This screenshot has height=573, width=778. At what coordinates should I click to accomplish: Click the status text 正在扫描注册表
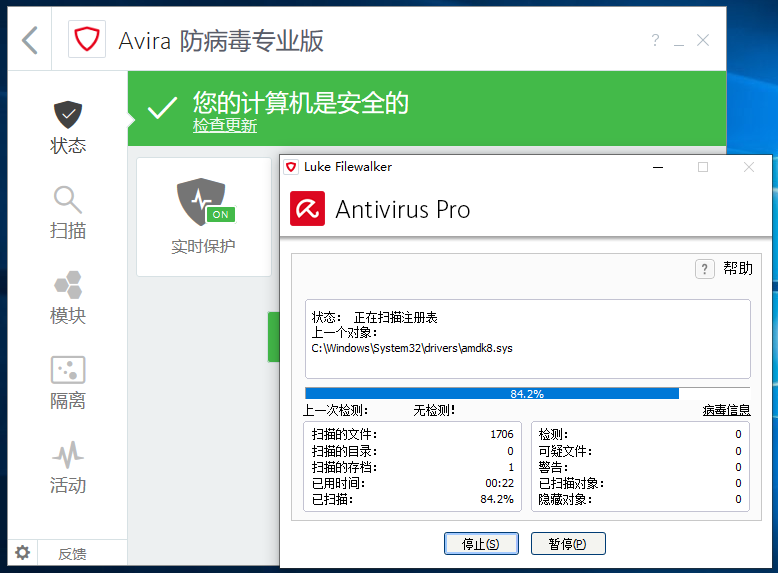point(395,318)
